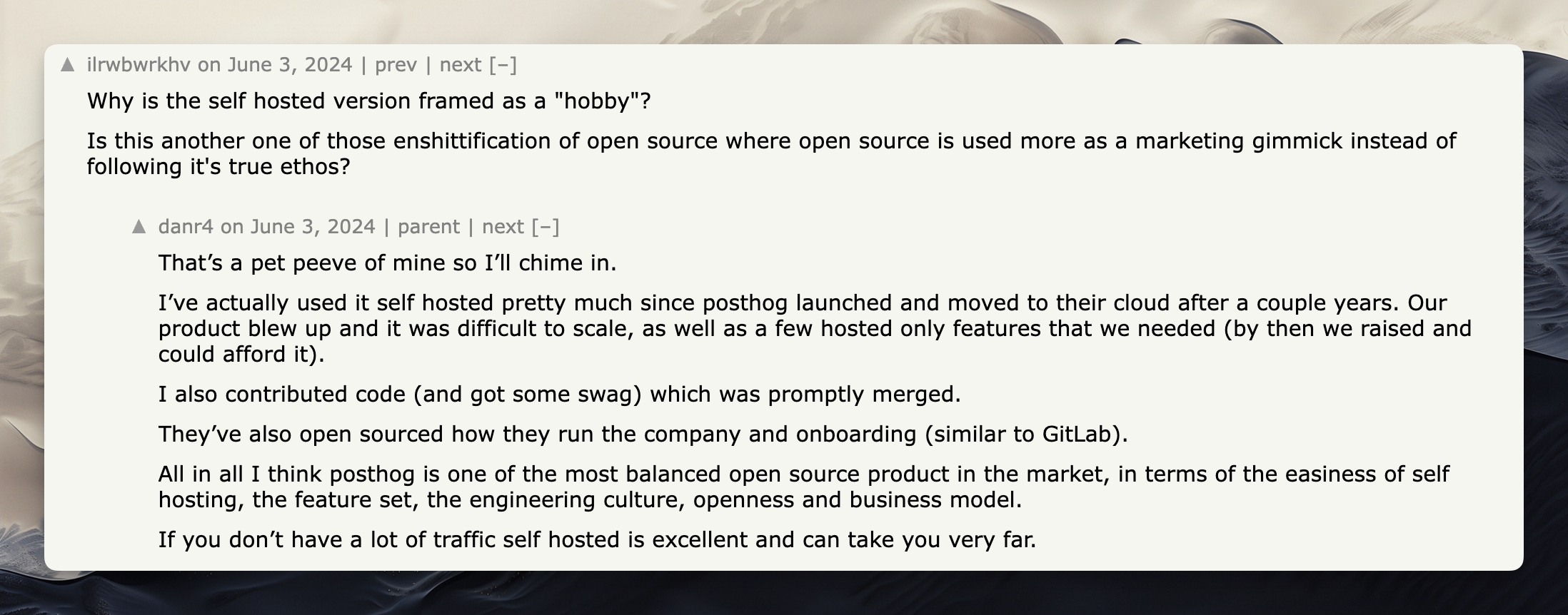Collapse danr4's reply with [–] toggle
The width and height of the screenshot is (1568, 615).
click(546, 227)
